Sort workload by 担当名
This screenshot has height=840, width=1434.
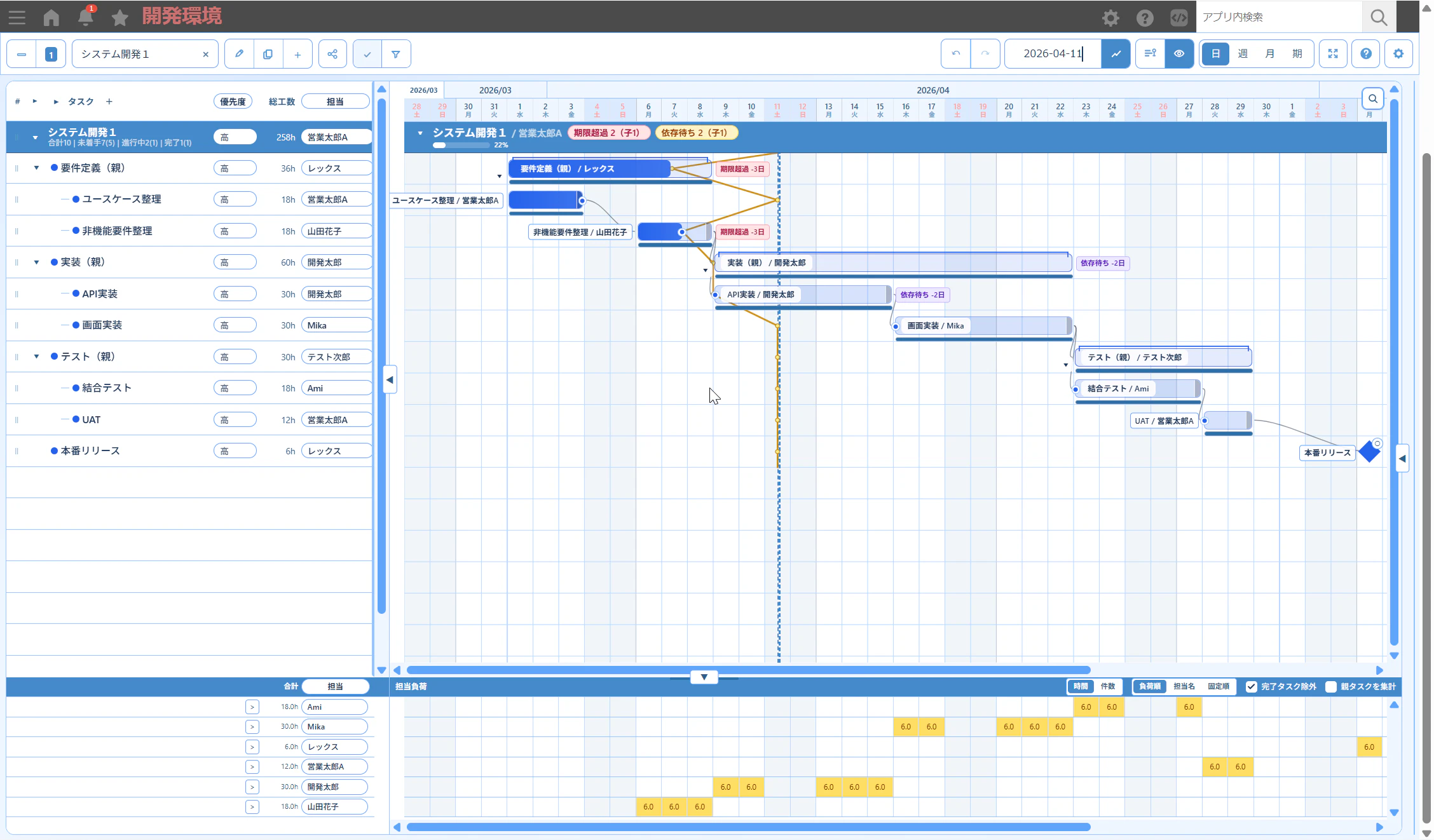tap(1184, 687)
